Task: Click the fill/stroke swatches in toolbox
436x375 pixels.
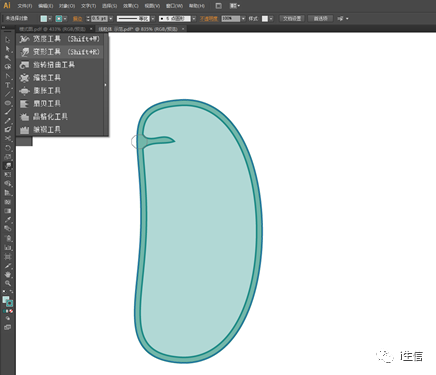Action: 8,301
